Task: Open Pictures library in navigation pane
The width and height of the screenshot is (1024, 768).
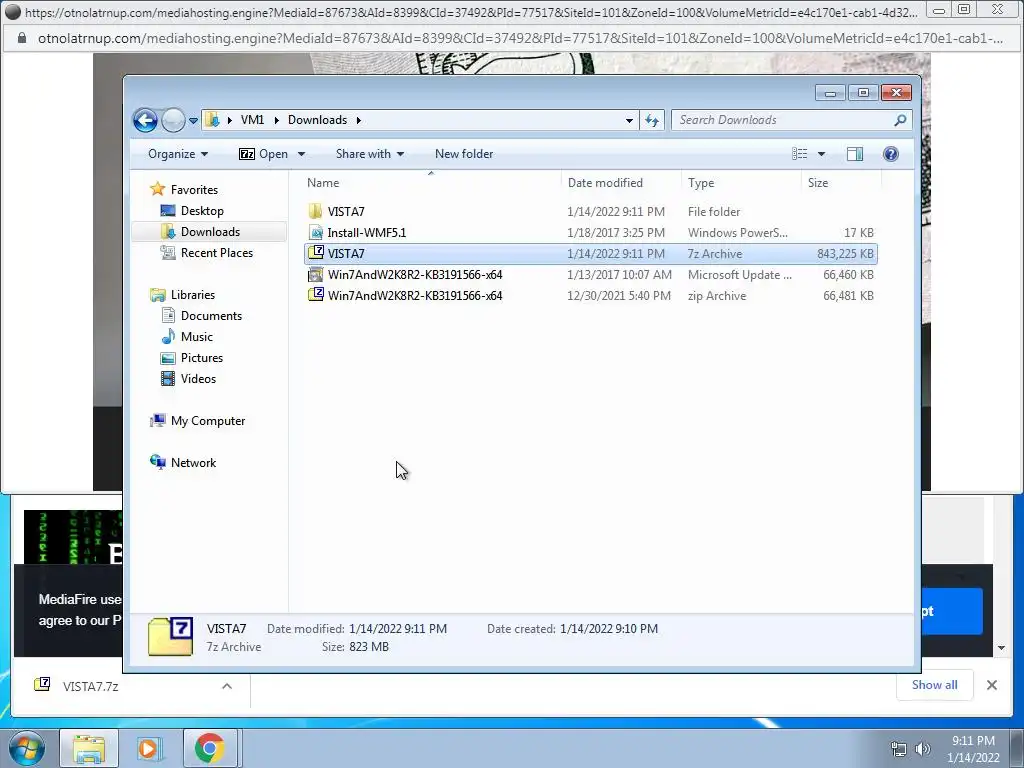Action: (x=202, y=358)
